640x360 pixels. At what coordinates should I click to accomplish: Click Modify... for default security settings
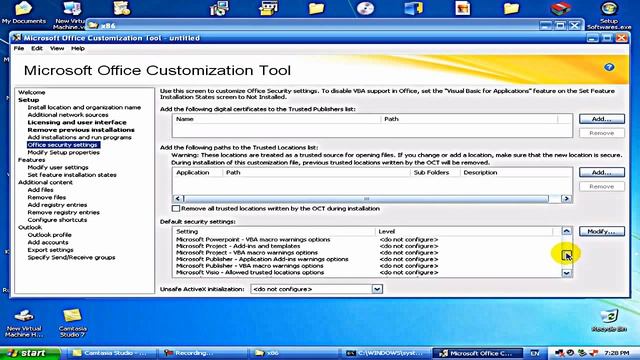click(602, 231)
